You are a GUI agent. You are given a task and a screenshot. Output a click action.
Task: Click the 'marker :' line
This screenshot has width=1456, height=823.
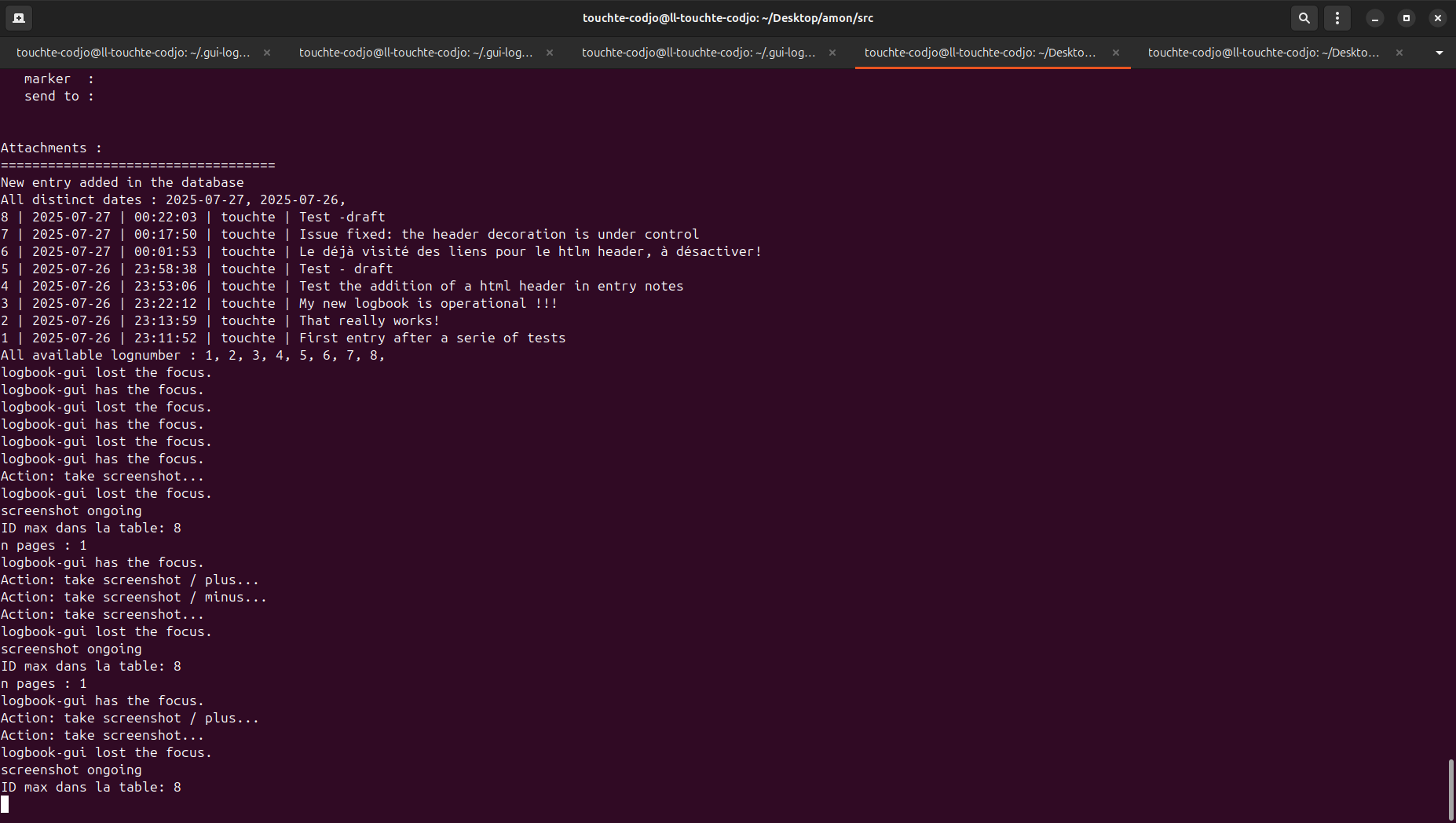[x=59, y=79]
